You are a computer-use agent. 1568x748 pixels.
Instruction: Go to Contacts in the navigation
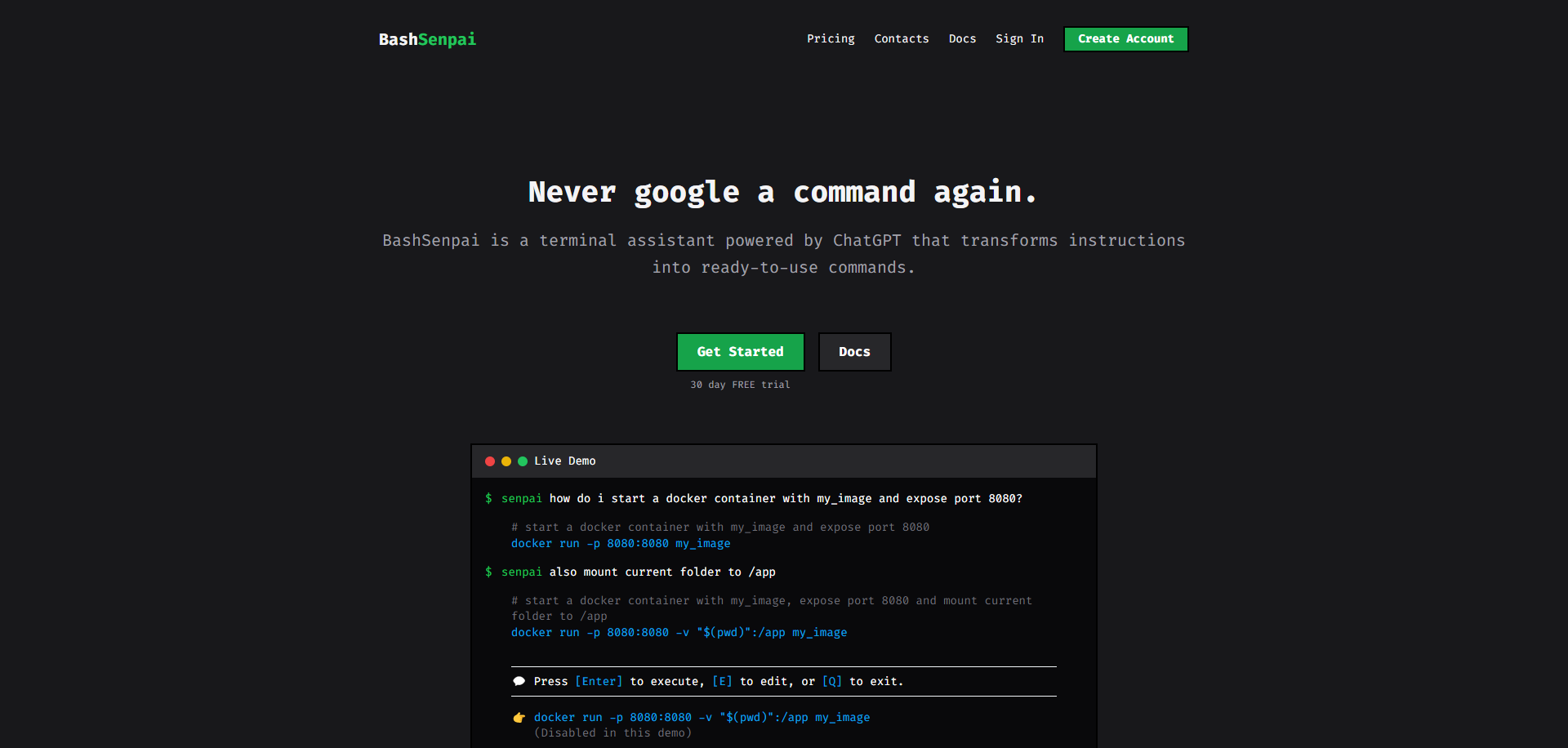pyautogui.click(x=902, y=38)
